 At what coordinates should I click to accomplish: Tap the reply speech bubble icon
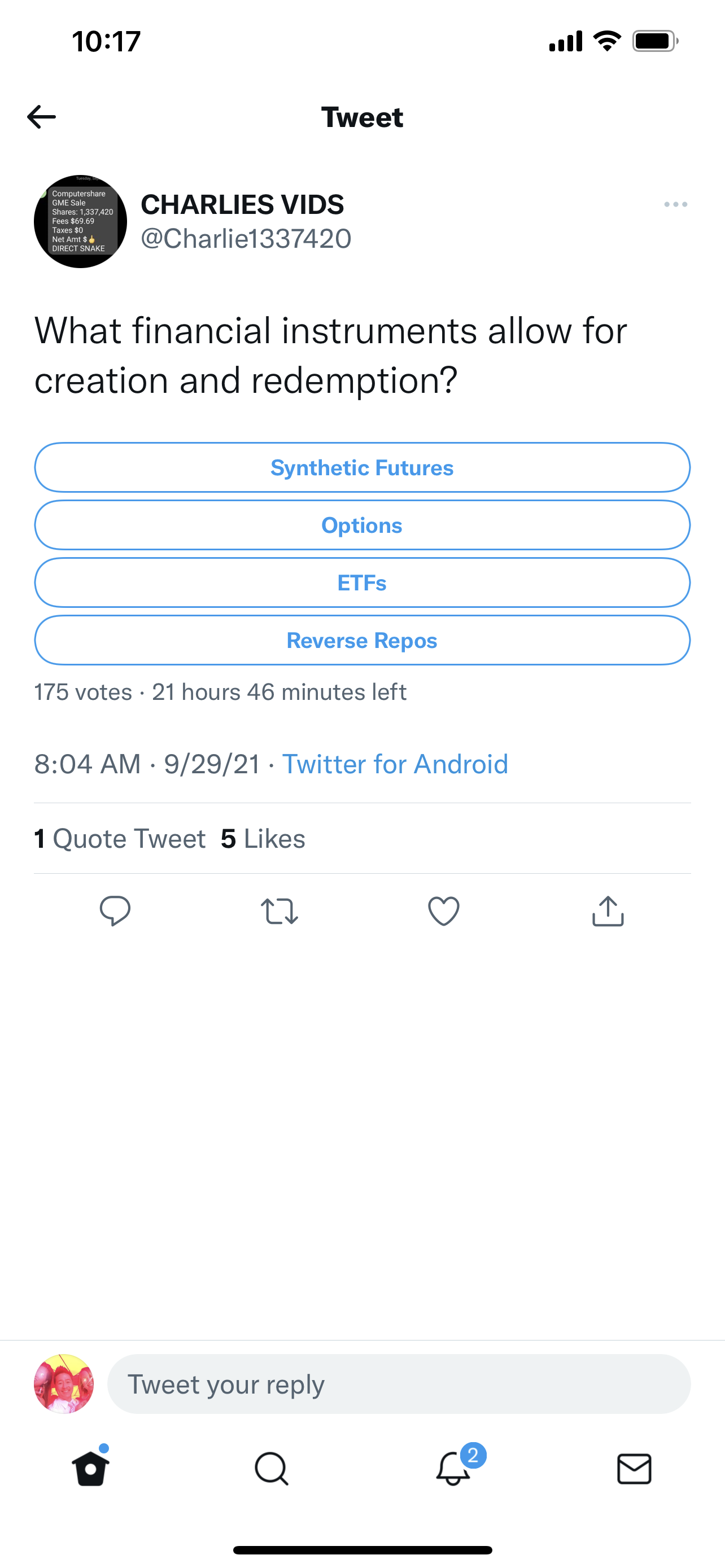(115, 911)
